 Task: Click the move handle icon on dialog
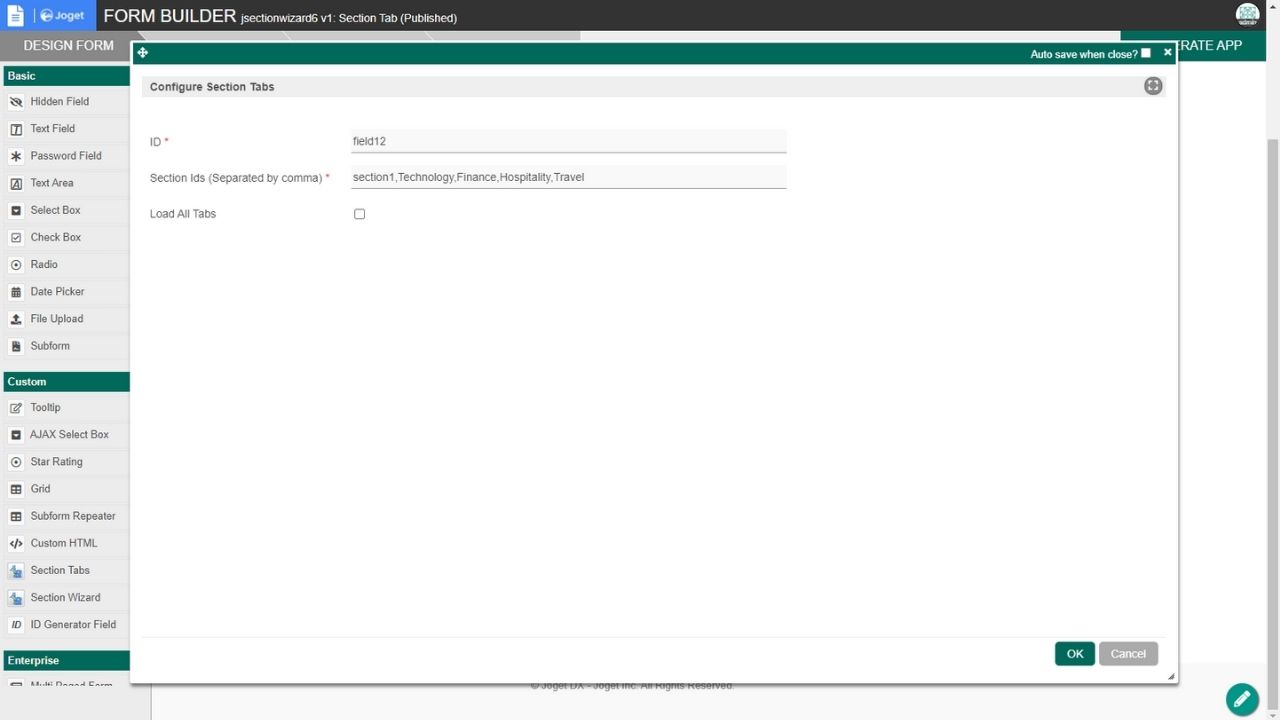[x=143, y=53]
